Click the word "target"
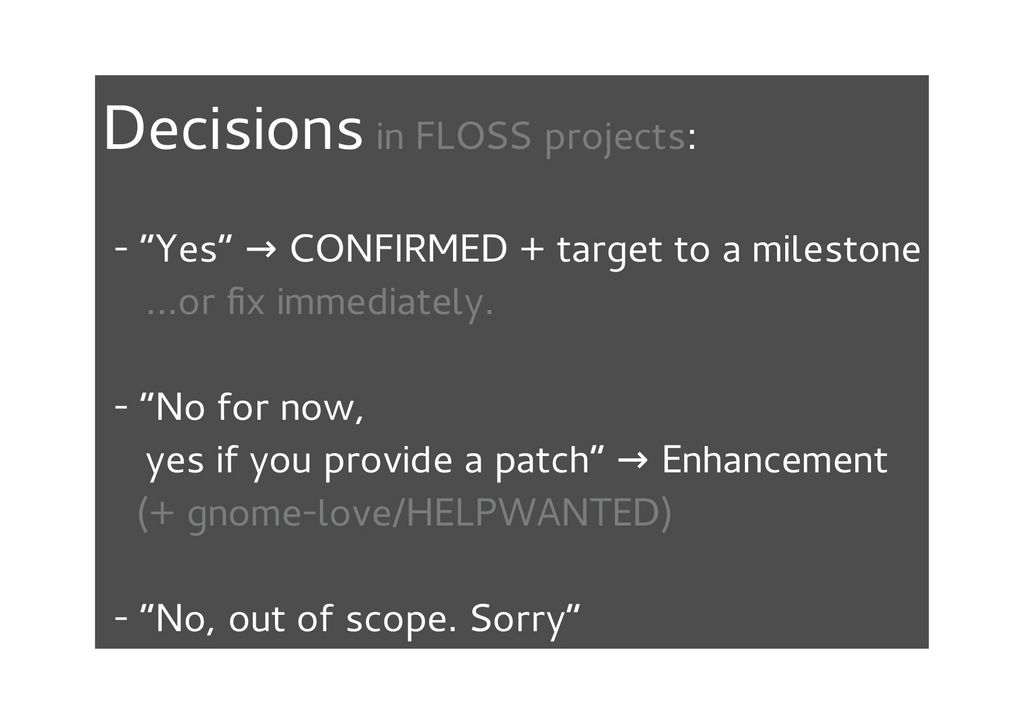Screen dimensions: 1024x724 coord(609,252)
